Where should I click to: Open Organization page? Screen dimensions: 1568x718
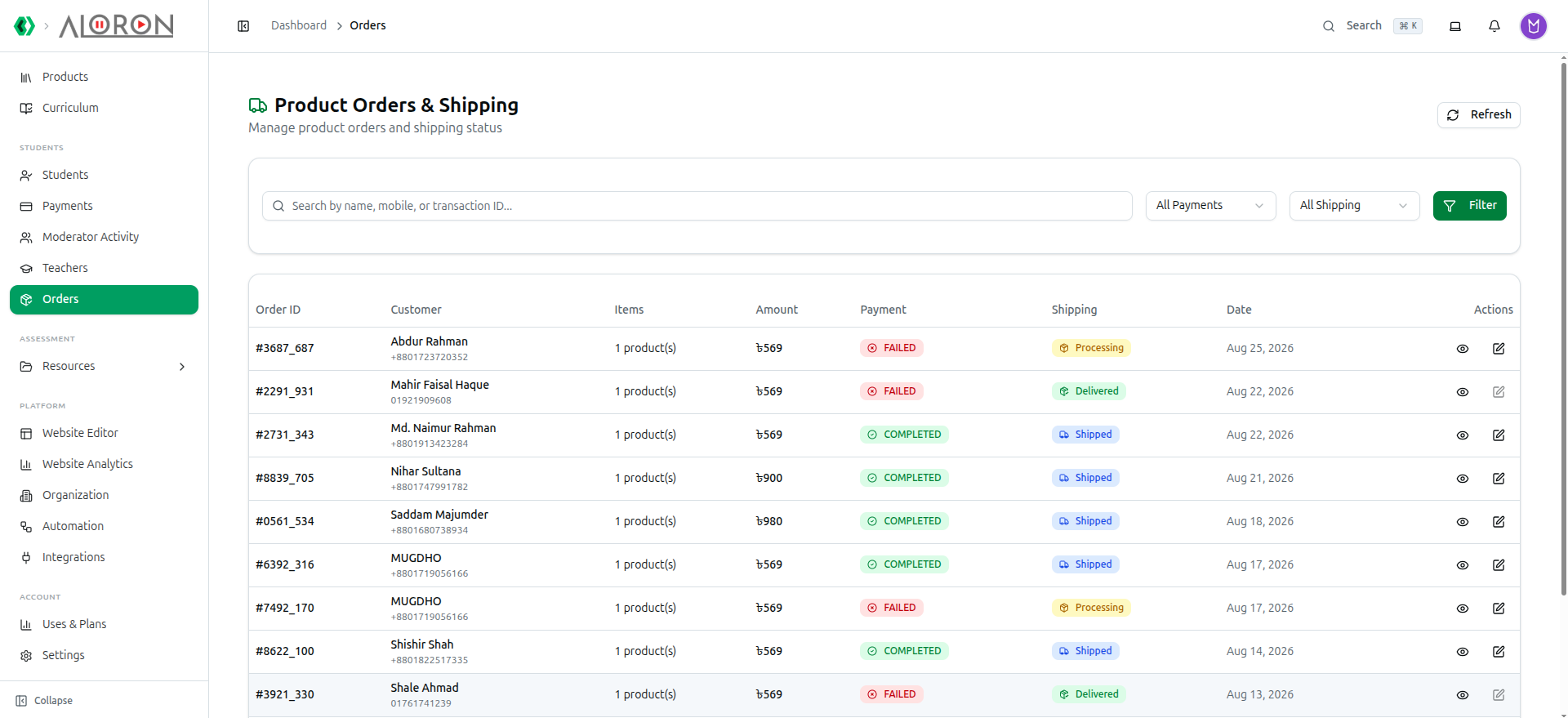104,495
